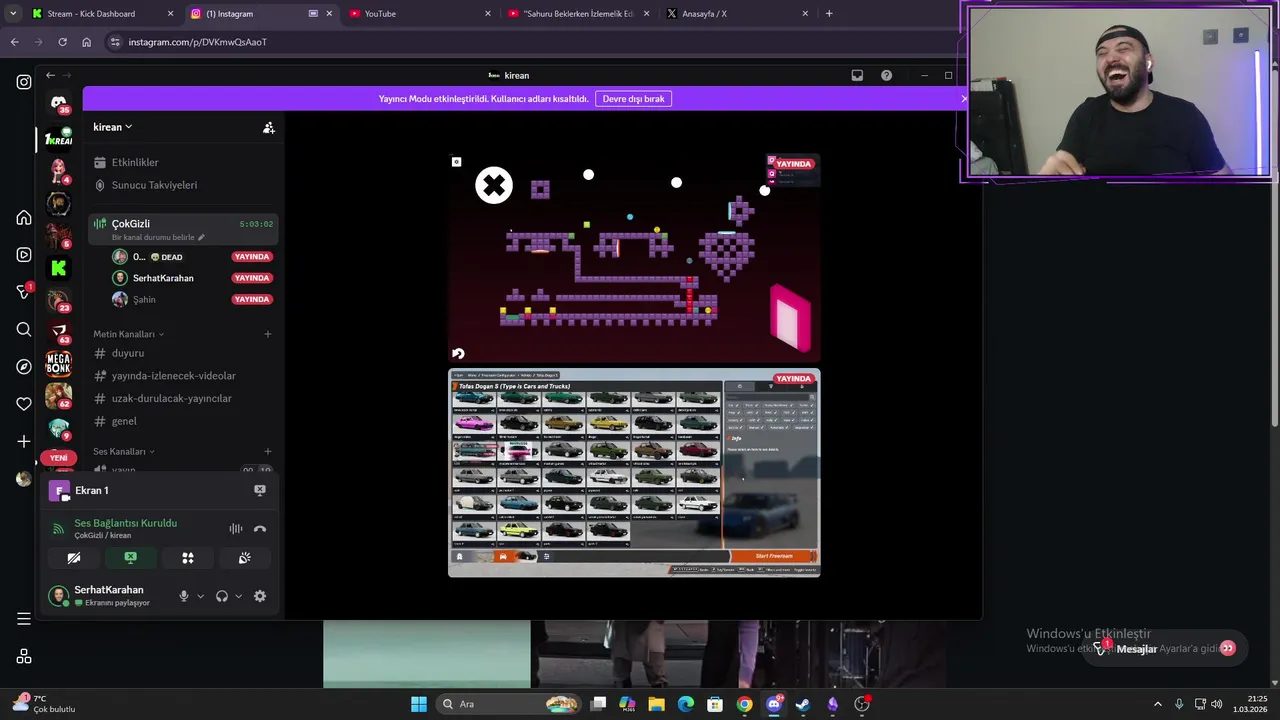Open Instagram notifications heart icon
1280x720 pixels.
pyautogui.click(x=24, y=404)
